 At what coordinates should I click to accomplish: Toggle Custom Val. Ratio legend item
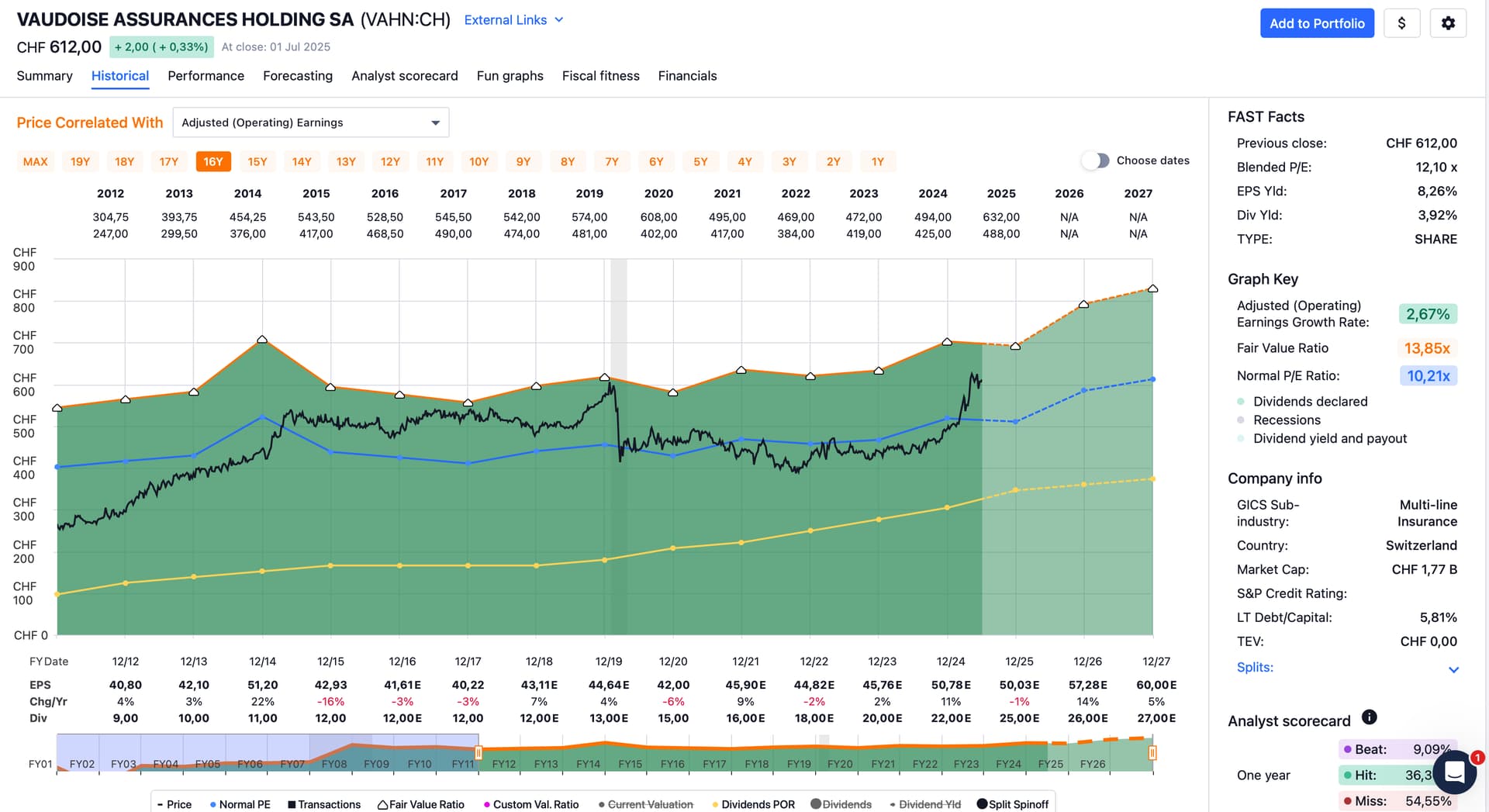coord(530,804)
